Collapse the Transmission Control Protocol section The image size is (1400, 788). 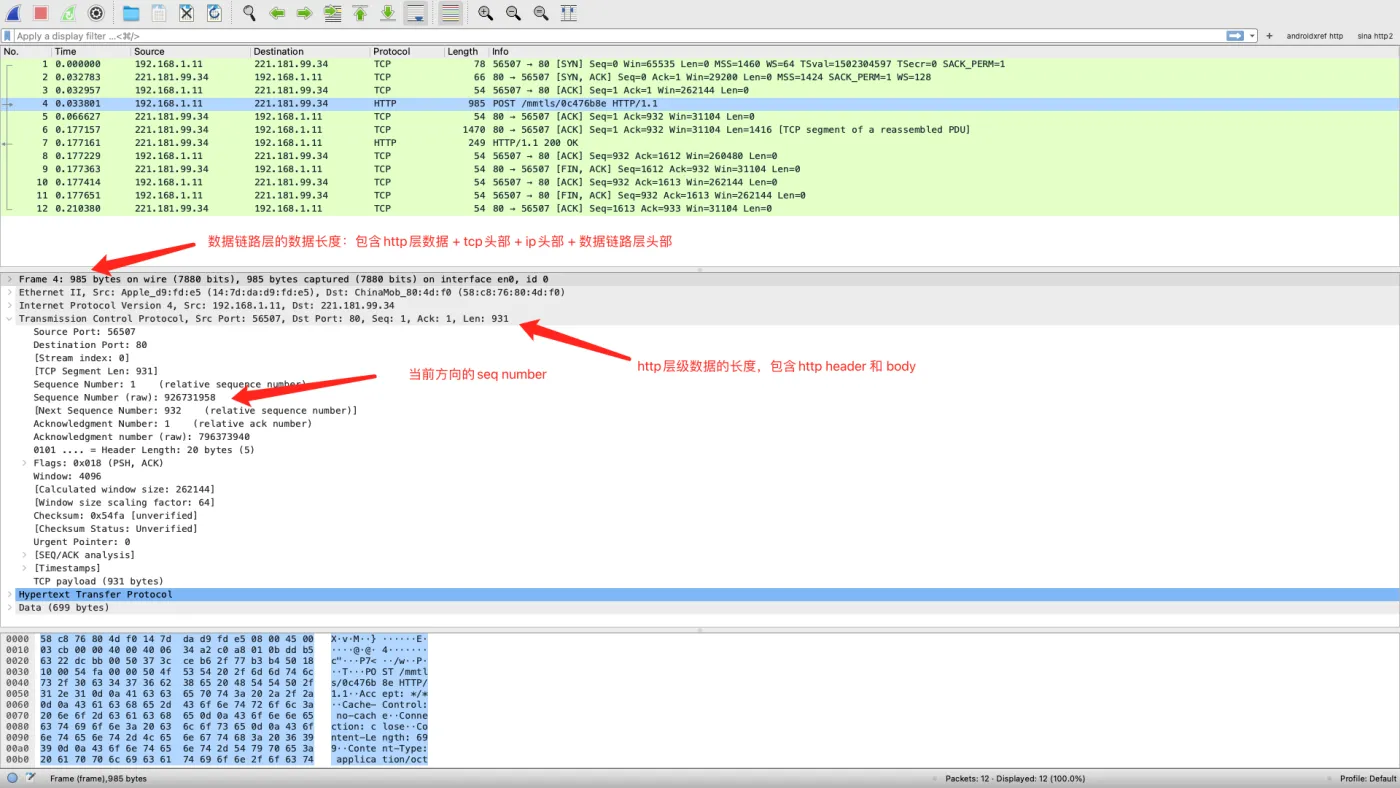coord(9,319)
